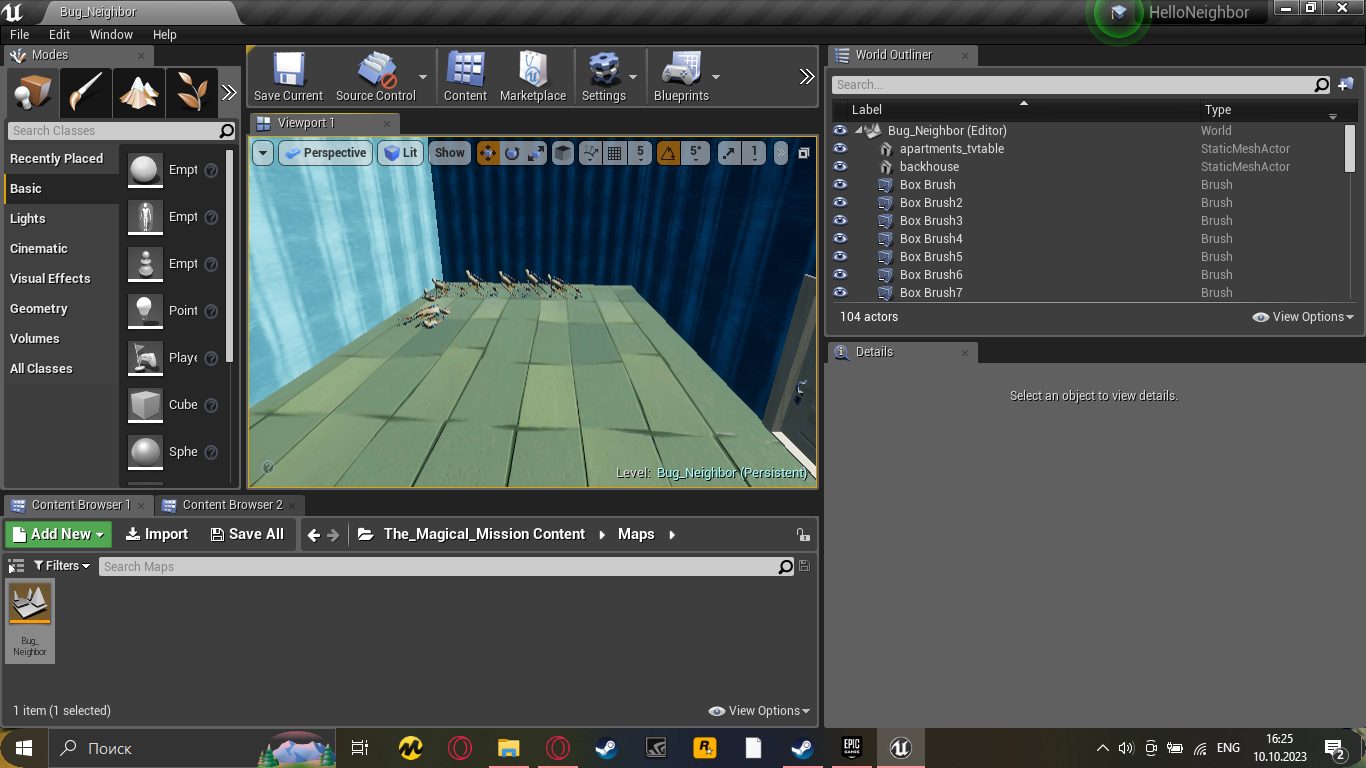Toggle visibility of Box Brush2 actor
Screen dimensions: 1366x768
[840, 203]
